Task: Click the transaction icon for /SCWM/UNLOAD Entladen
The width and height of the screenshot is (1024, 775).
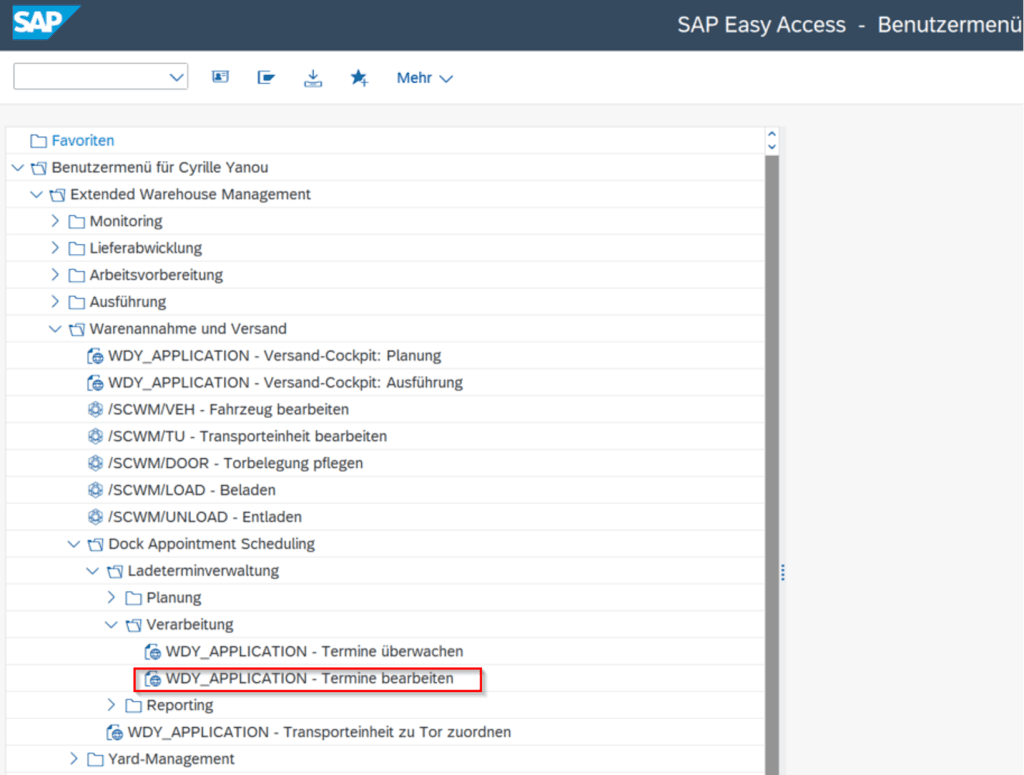Action: point(95,517)
